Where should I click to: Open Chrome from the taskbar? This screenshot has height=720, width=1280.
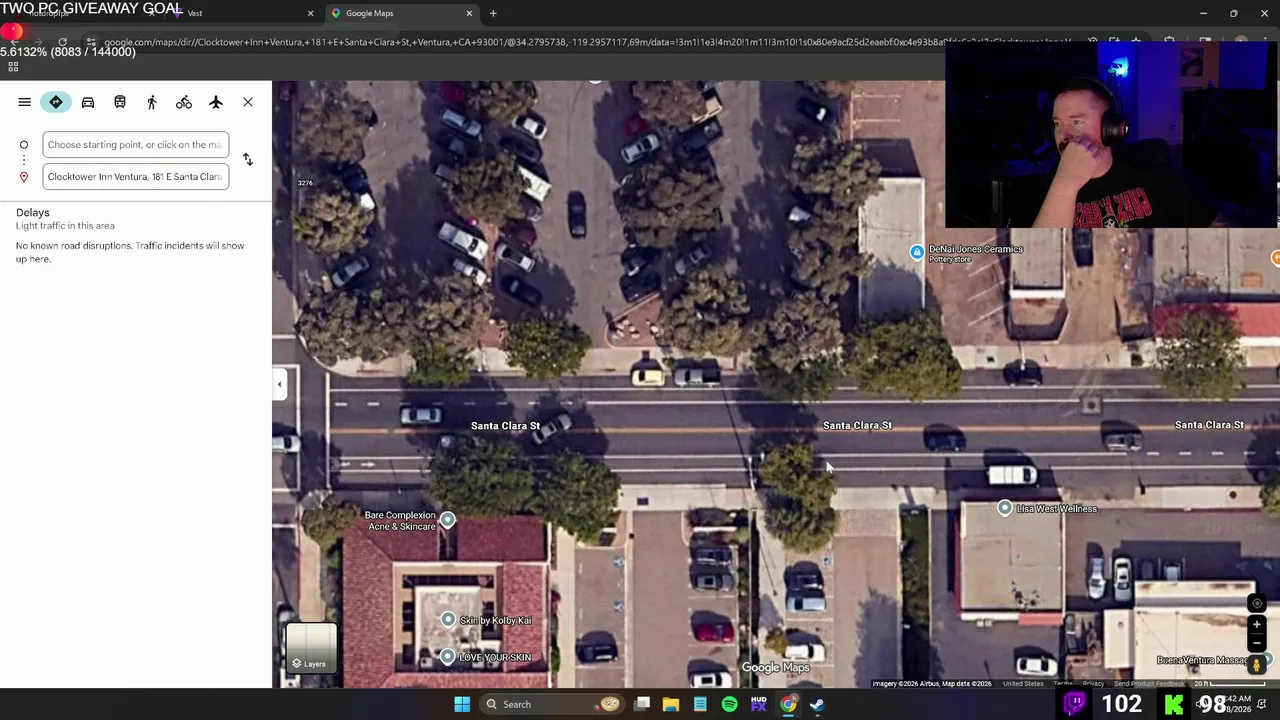(788, 704)
